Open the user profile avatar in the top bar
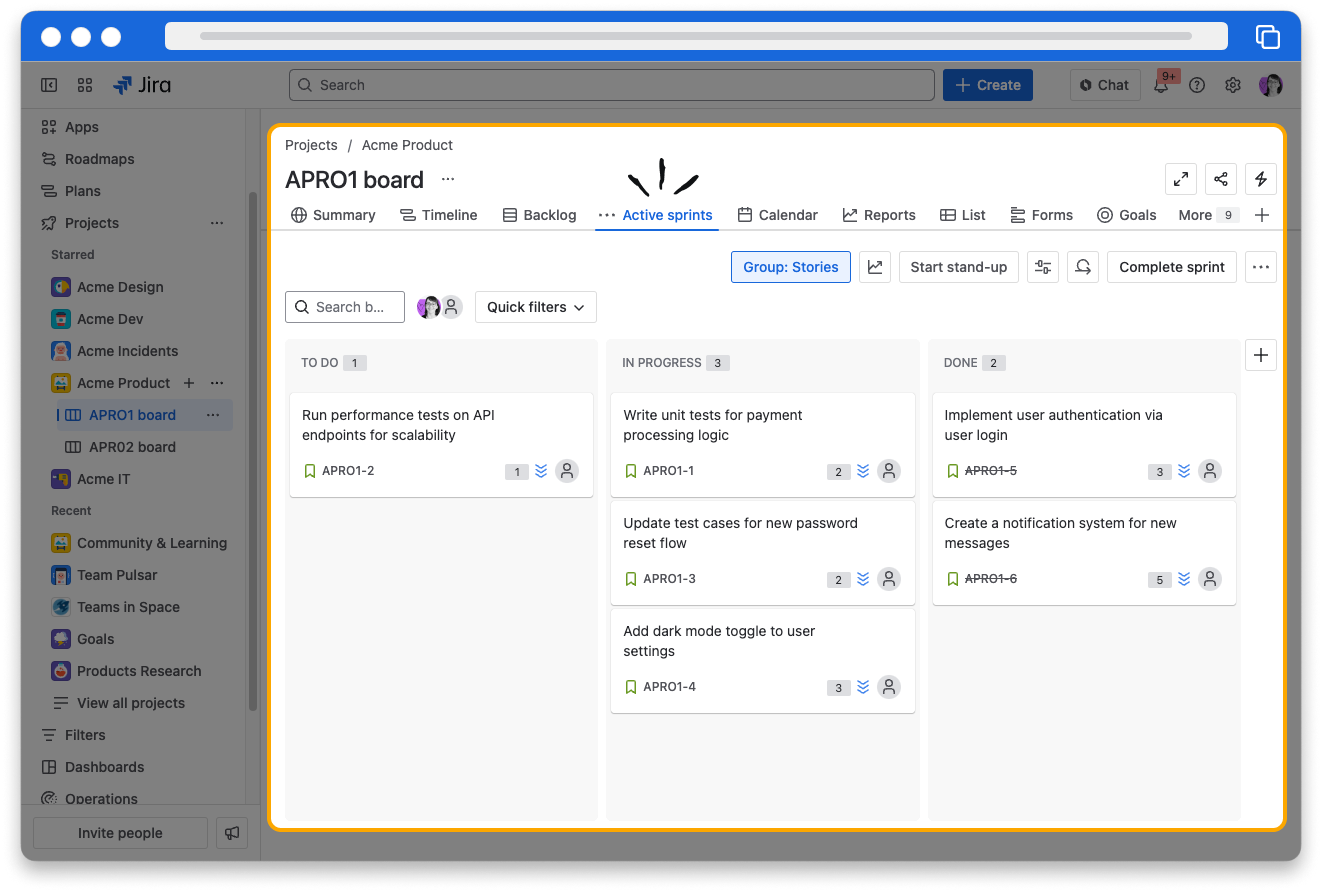This screenshot has height=892, width=1322. click(x=1270, y=85)
